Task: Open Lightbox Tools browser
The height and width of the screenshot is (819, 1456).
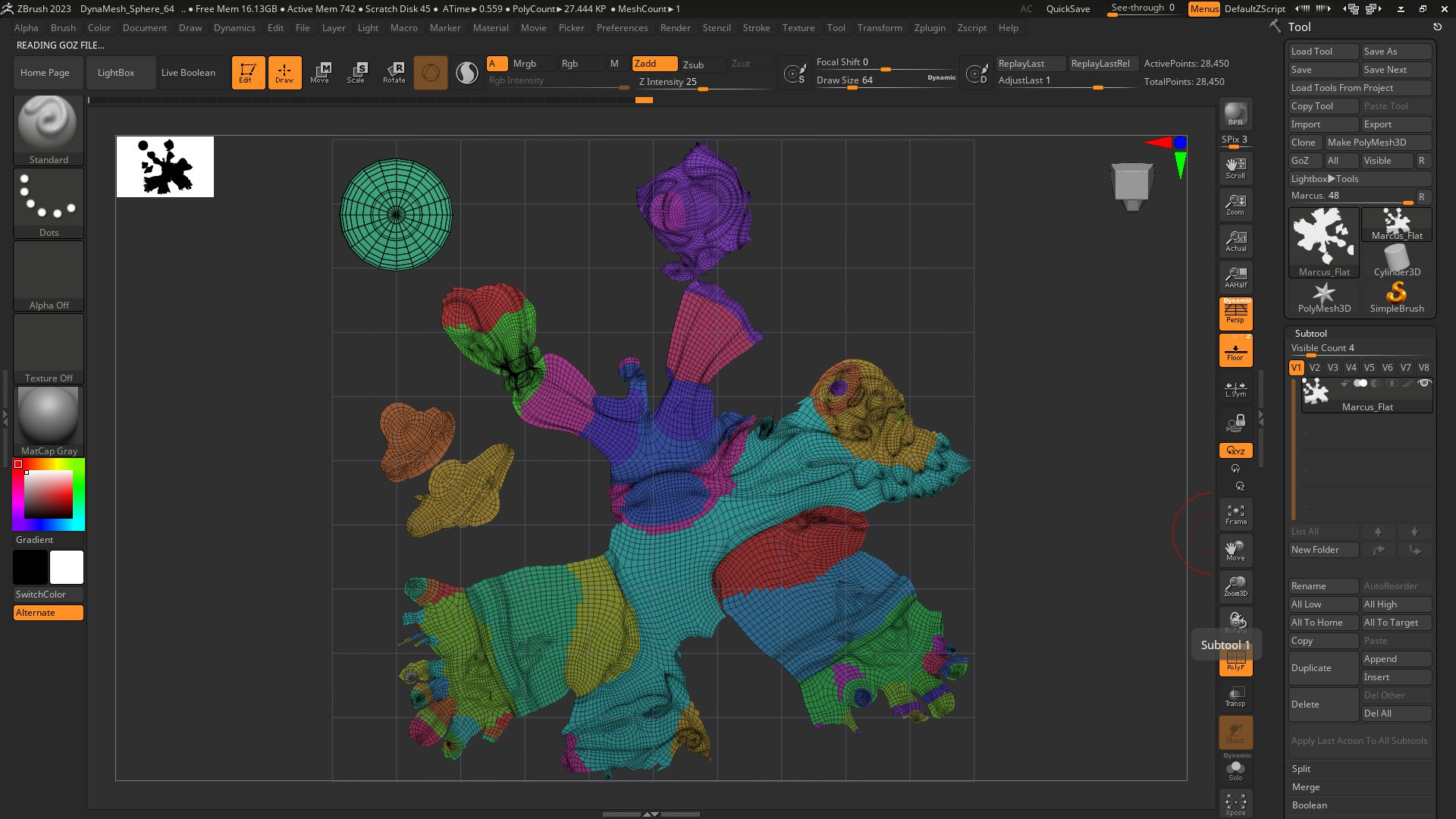Action: click(1360, 179)
